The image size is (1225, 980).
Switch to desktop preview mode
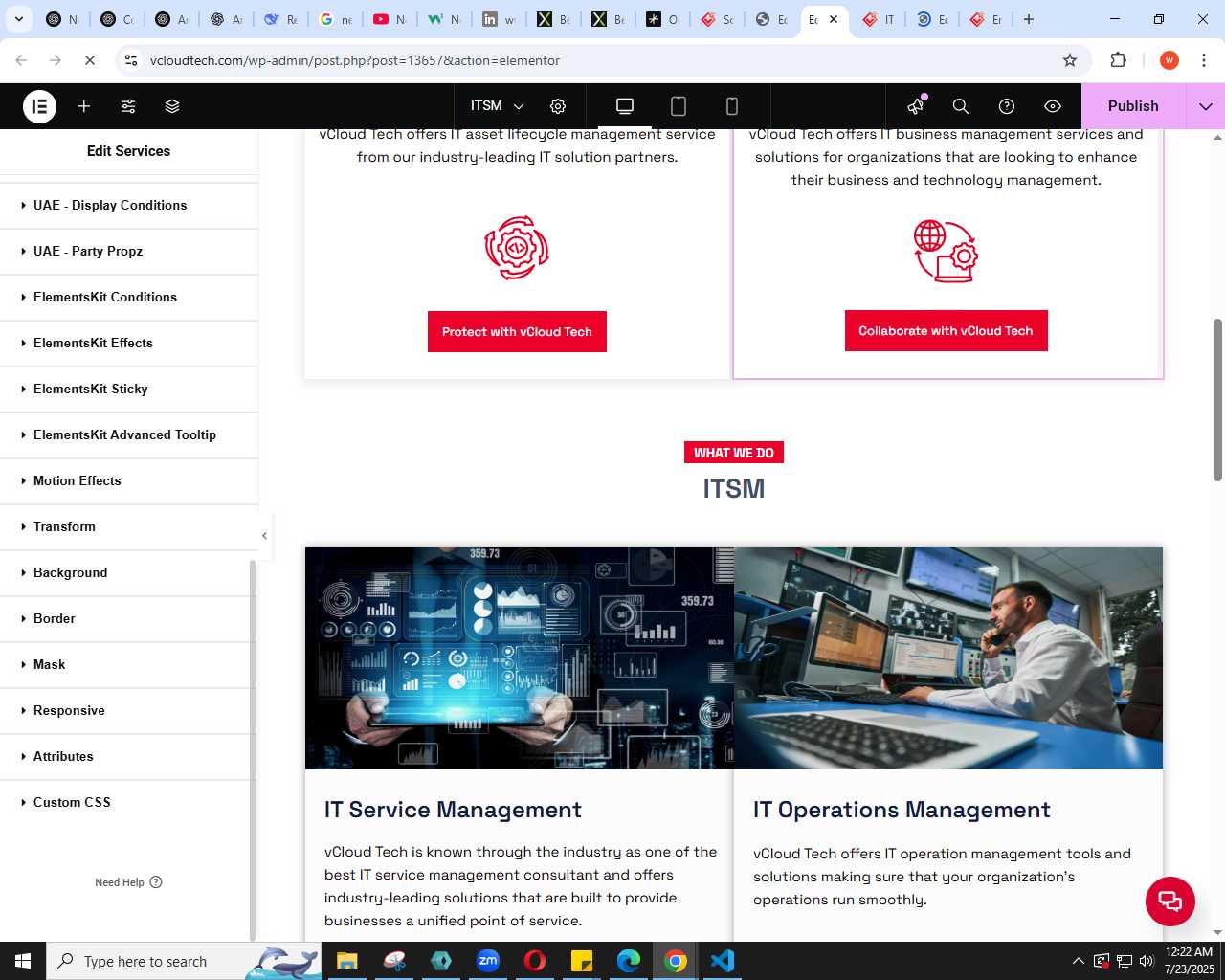click(625, 106)
